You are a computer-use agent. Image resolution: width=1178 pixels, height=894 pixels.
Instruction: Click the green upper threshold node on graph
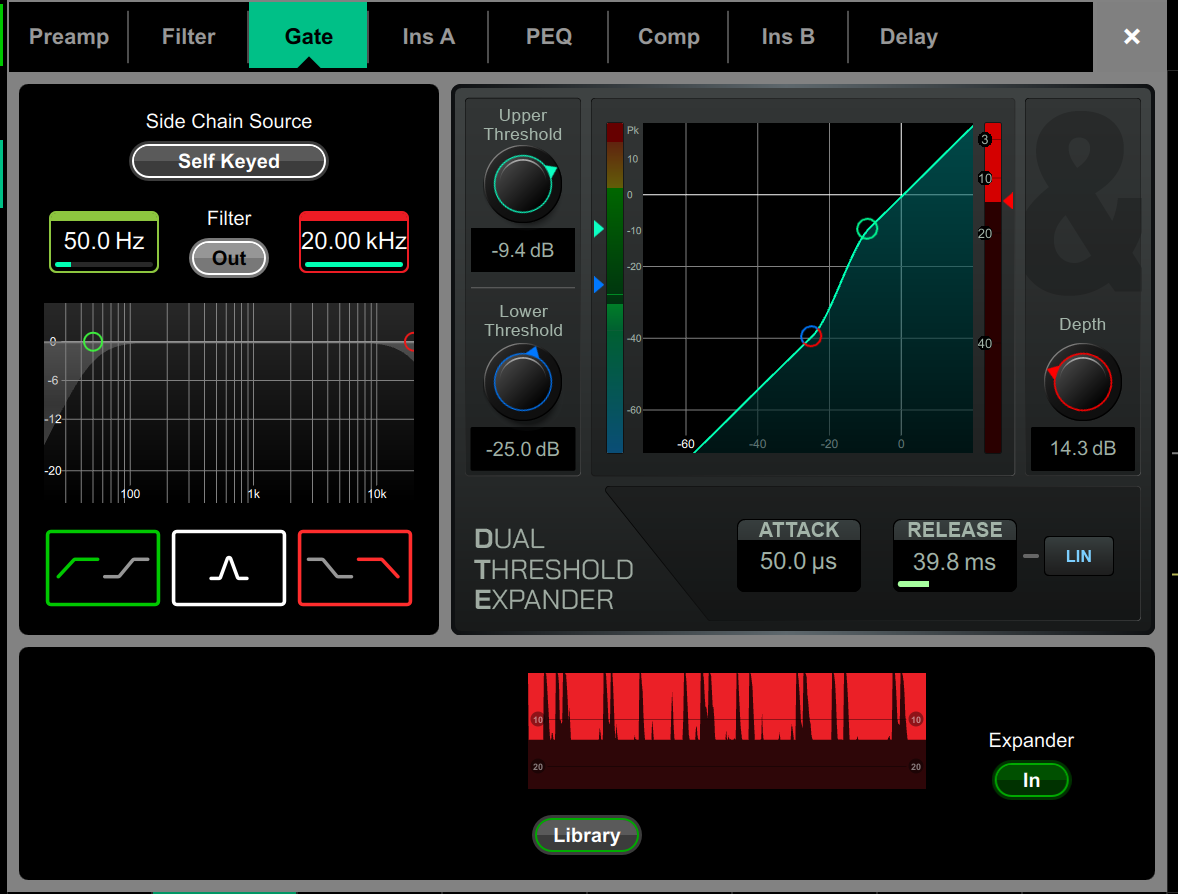(867, 228)
